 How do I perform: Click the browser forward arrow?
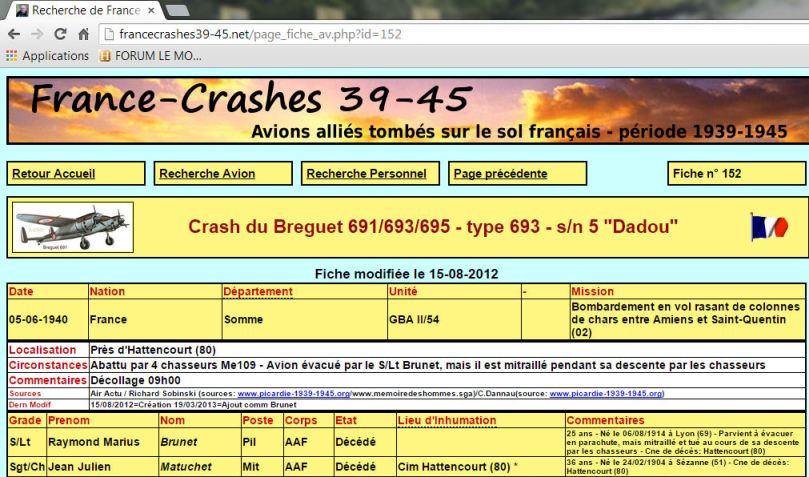(37, 34)
